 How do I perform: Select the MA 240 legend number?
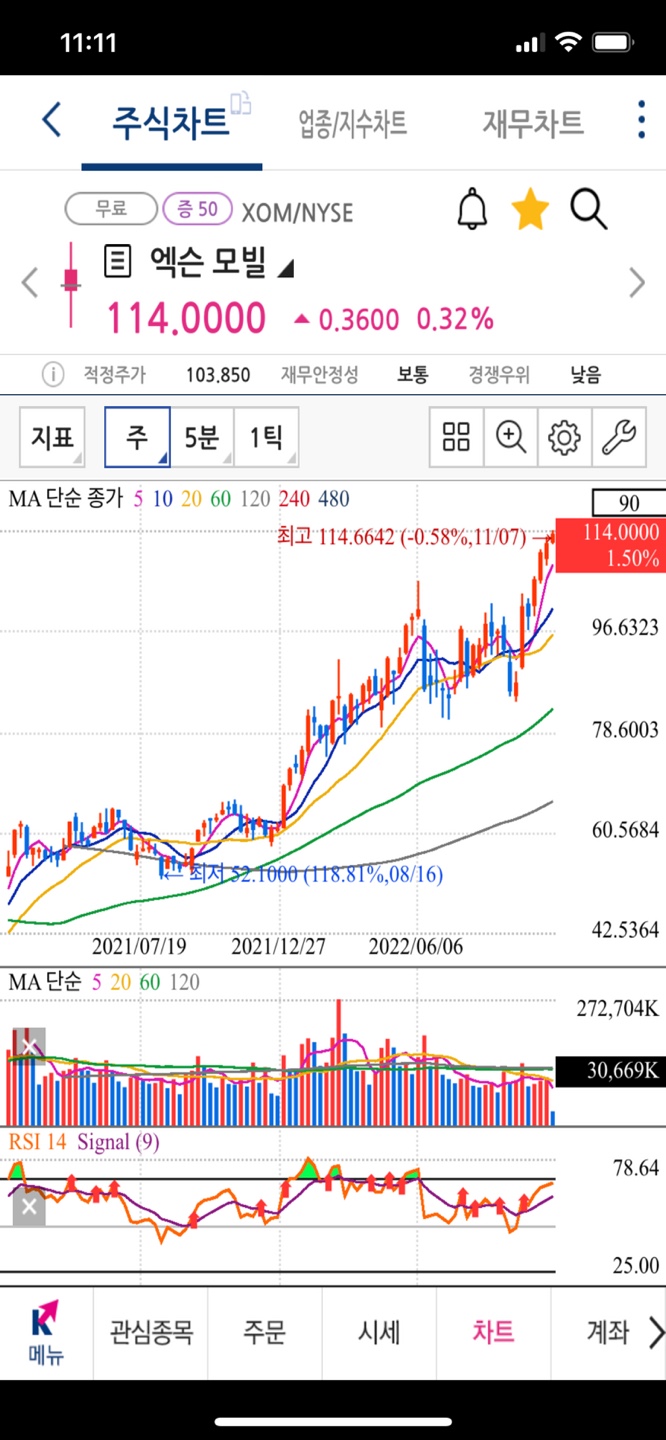[x=293, y=498]
